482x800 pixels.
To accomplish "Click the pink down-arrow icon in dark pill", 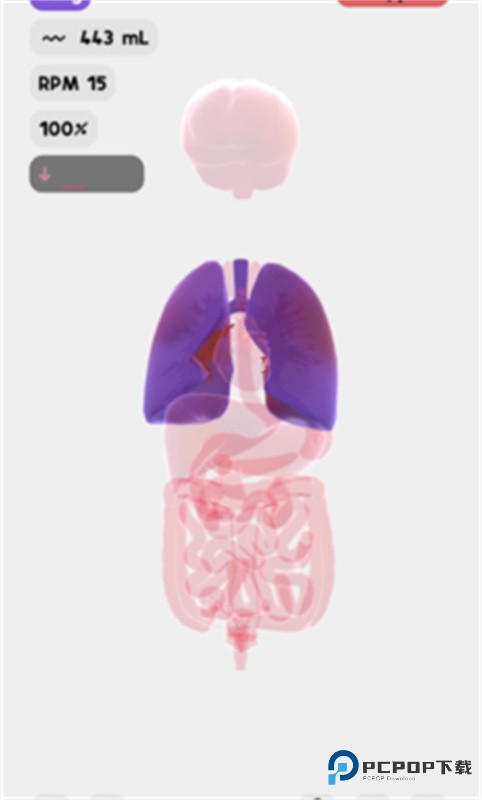I will click(x=45, y=174).
